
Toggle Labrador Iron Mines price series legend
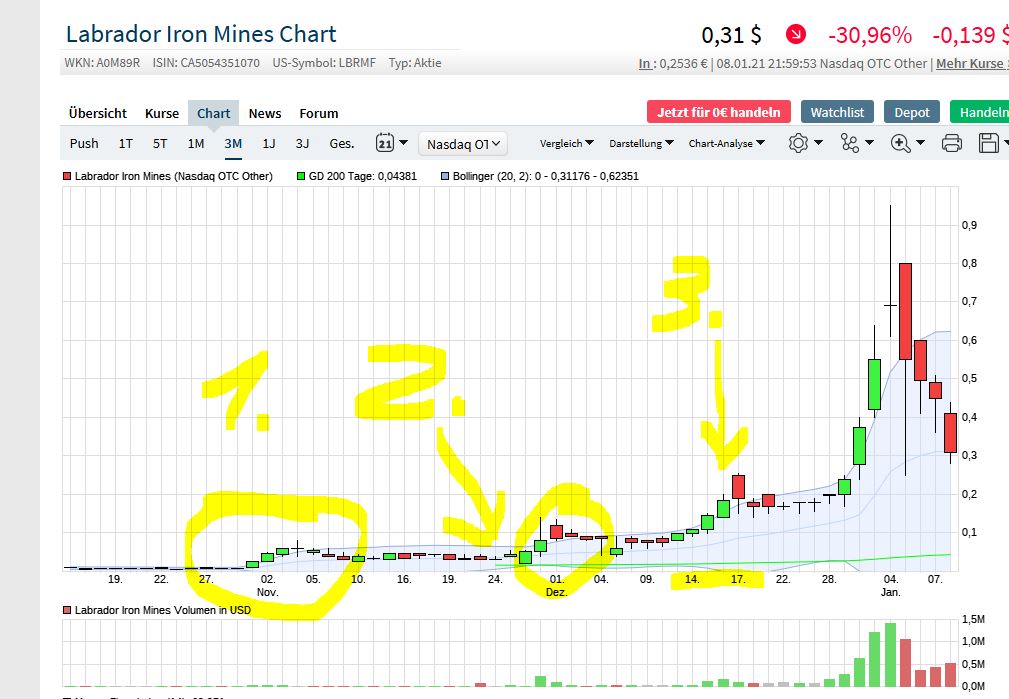pos(68,176)
